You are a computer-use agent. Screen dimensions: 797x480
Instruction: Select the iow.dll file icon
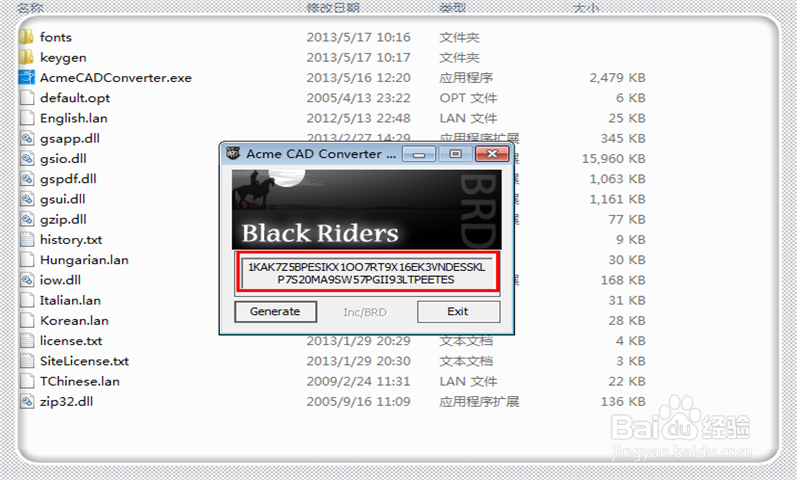[x=26, y=280]
